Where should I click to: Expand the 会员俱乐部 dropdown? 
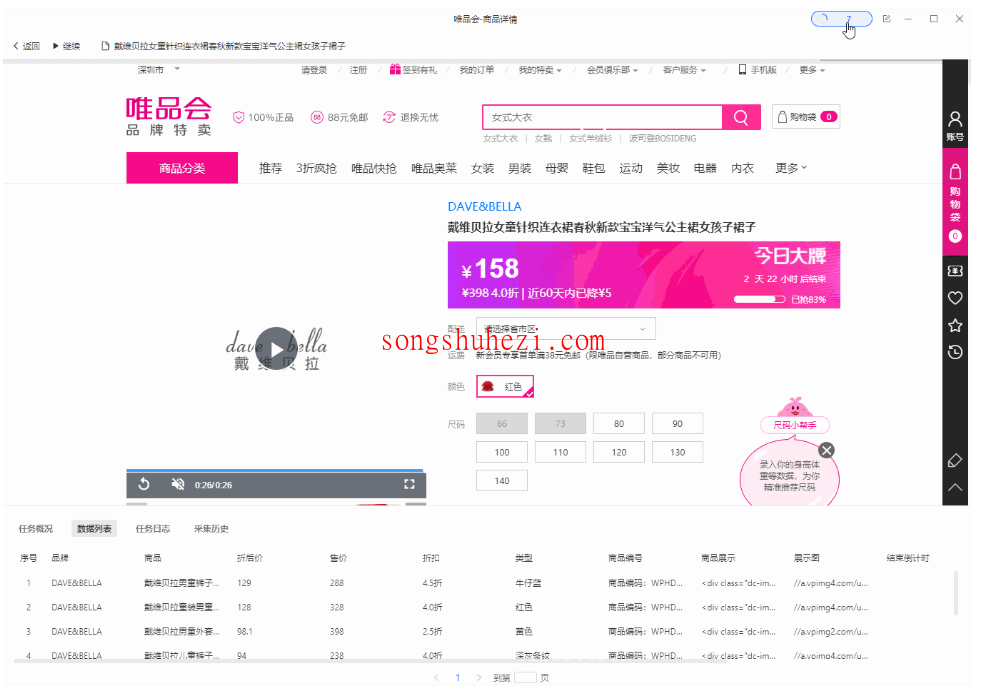[612, 70]
